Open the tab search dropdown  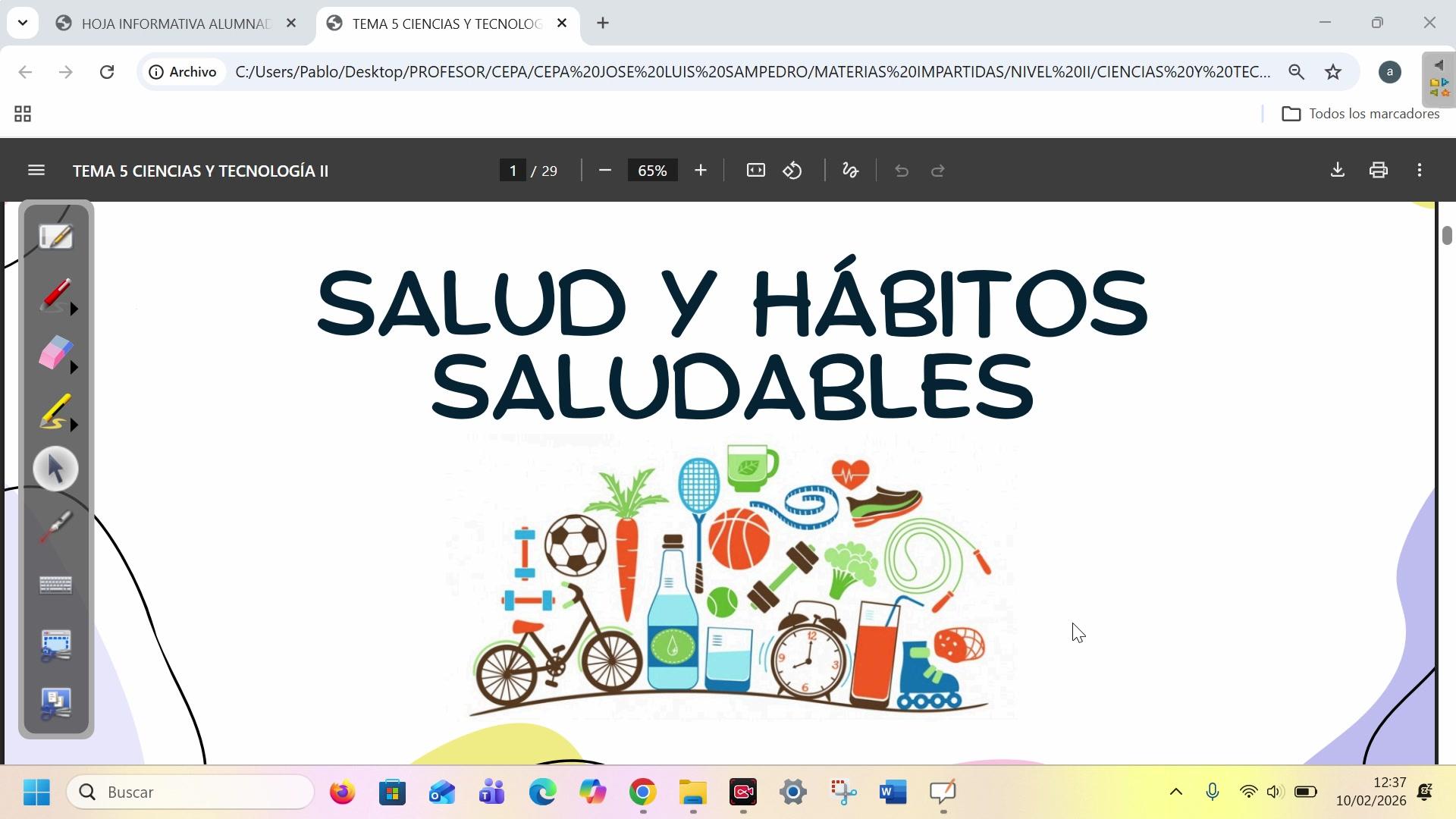(x=23, y=23)
